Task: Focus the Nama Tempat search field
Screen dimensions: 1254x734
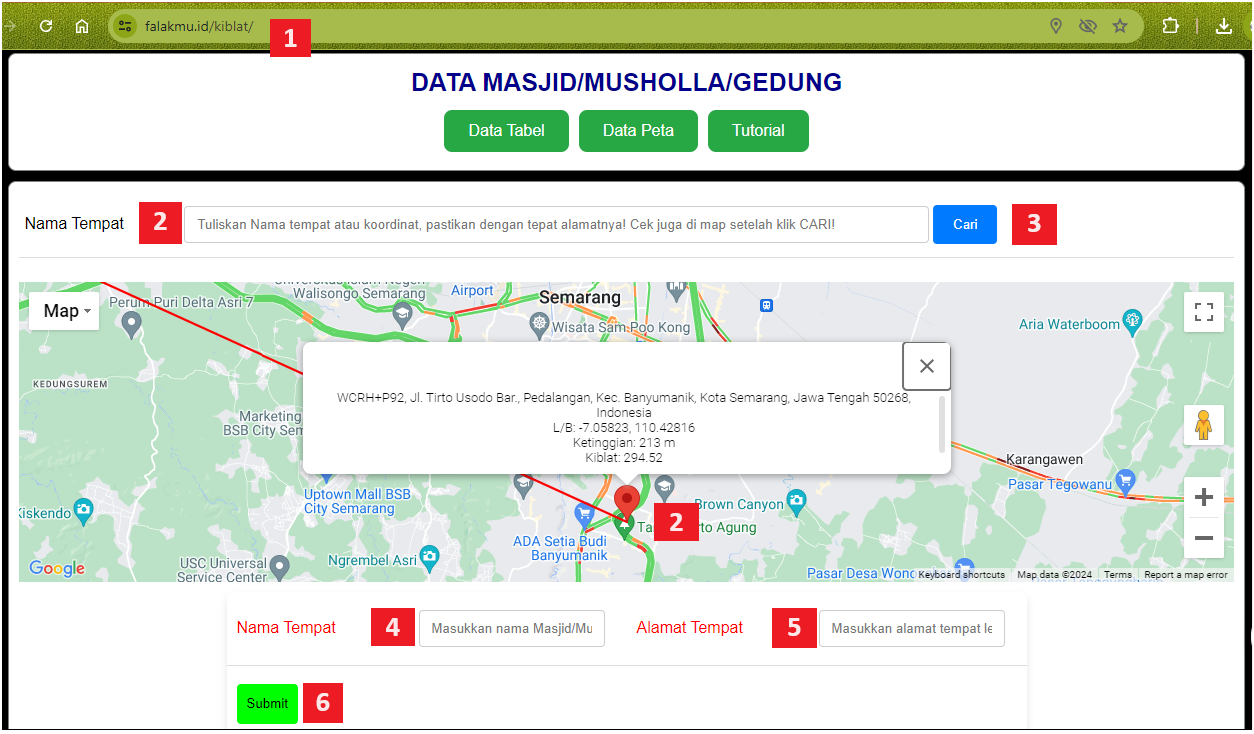Action: (x=556, y=225)
